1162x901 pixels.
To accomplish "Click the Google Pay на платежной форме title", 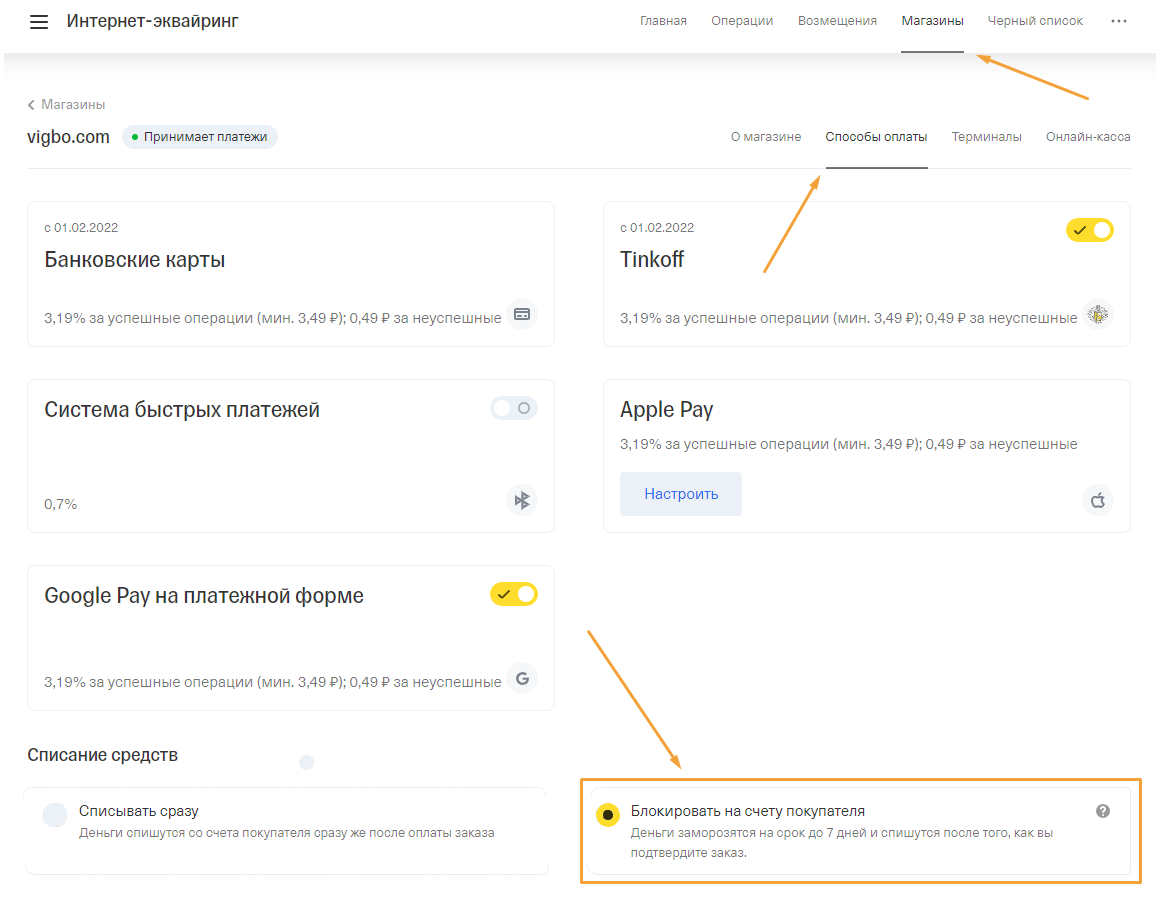I will click(204, 596).
